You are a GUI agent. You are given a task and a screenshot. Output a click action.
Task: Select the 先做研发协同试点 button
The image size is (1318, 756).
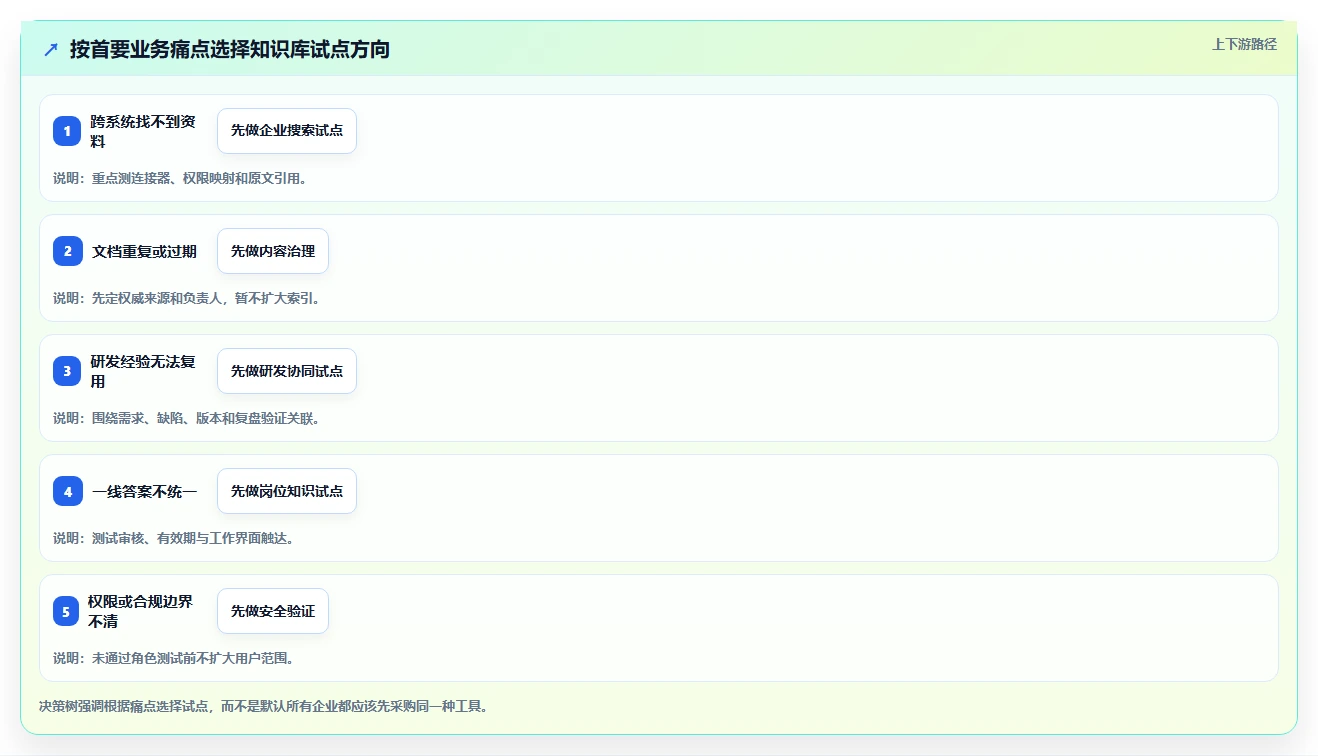click(x=287, y=371)
